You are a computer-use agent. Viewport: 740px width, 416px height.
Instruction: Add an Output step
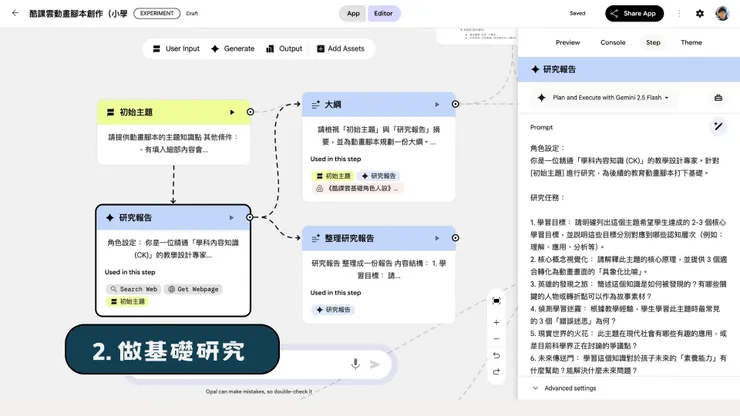[284, 49]
